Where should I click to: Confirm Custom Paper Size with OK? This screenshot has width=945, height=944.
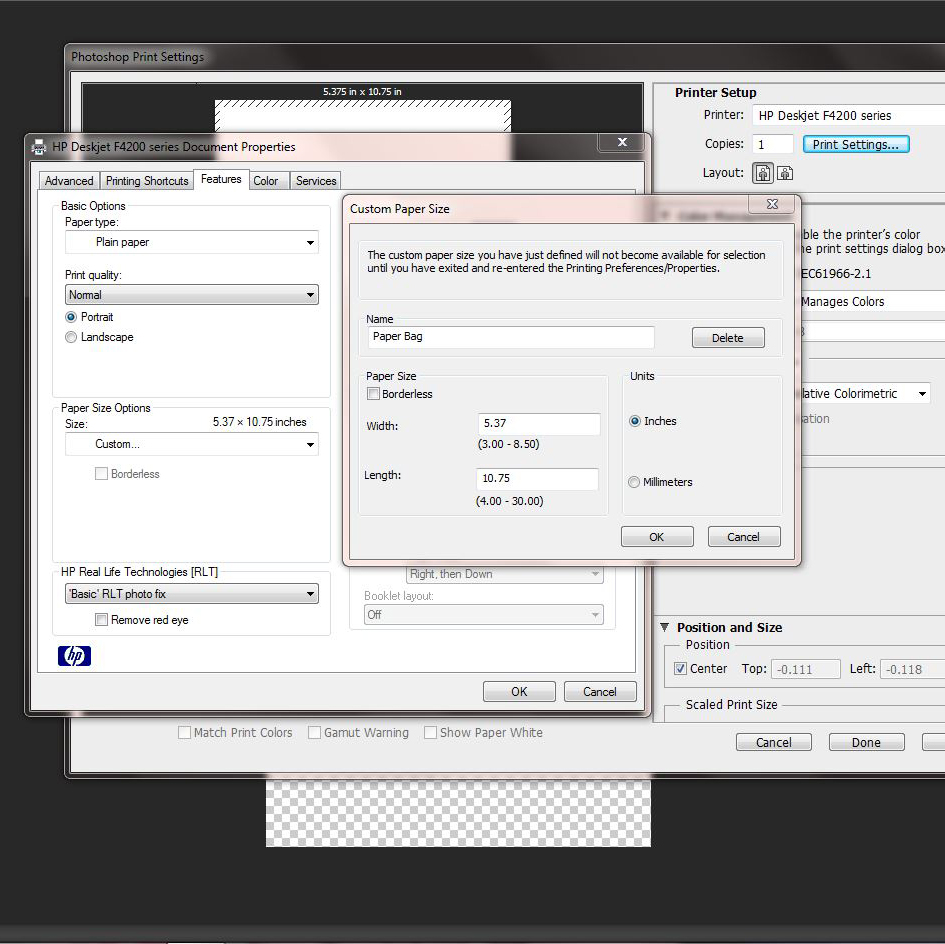click(657, 537)
